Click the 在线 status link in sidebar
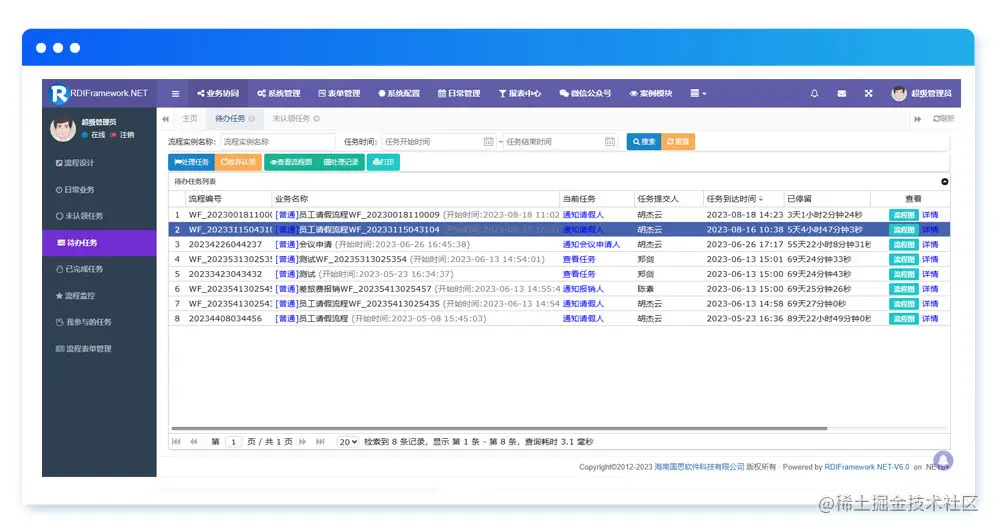996x531 pixels. [x=94, y=135]
